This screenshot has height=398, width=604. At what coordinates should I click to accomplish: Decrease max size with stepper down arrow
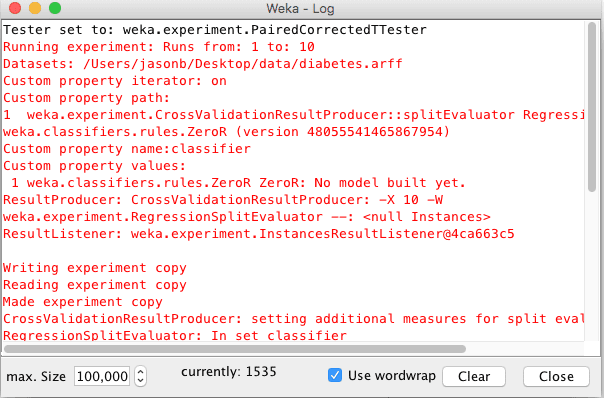[141, 381]
